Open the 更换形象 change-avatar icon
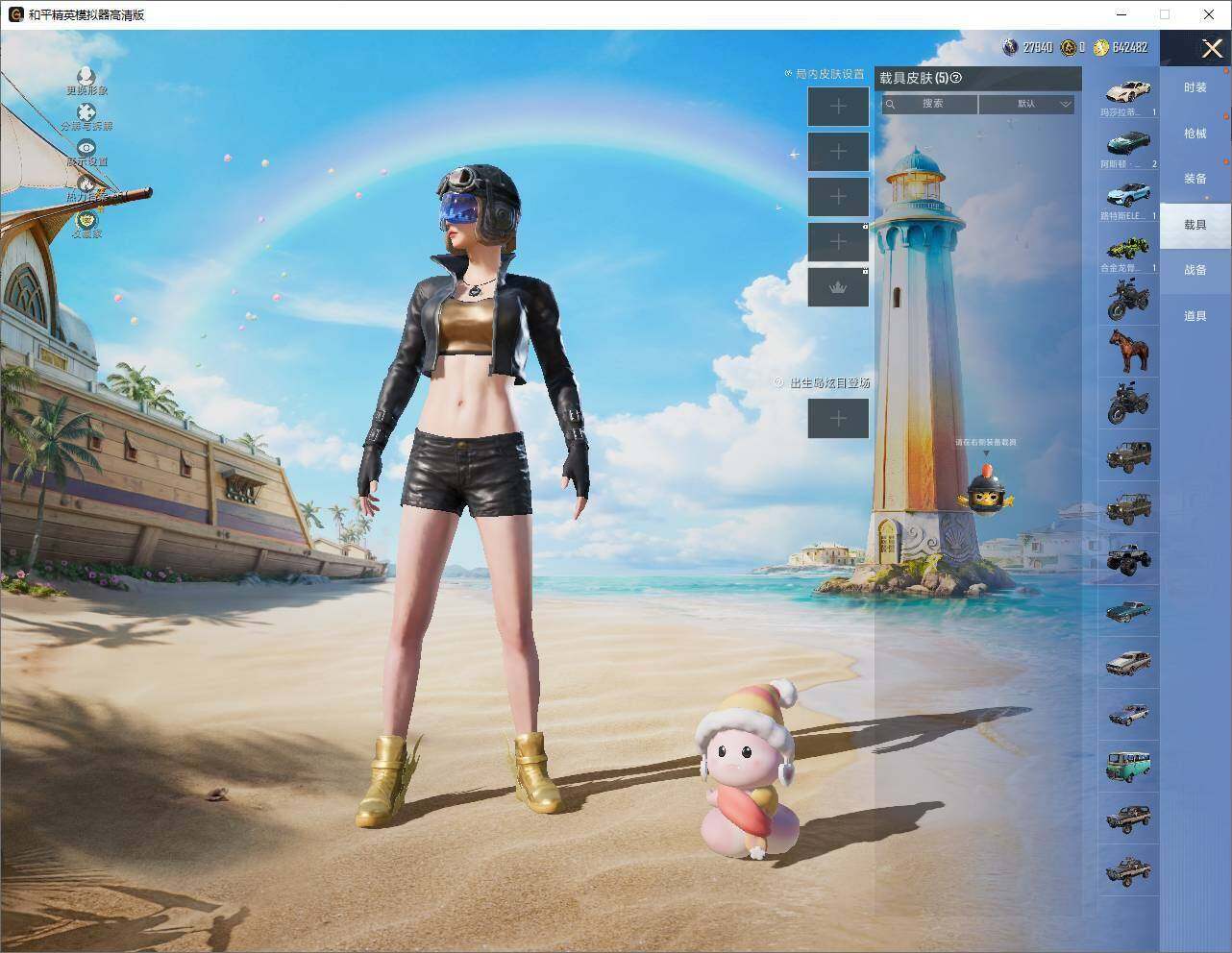 tap(86, 81)
